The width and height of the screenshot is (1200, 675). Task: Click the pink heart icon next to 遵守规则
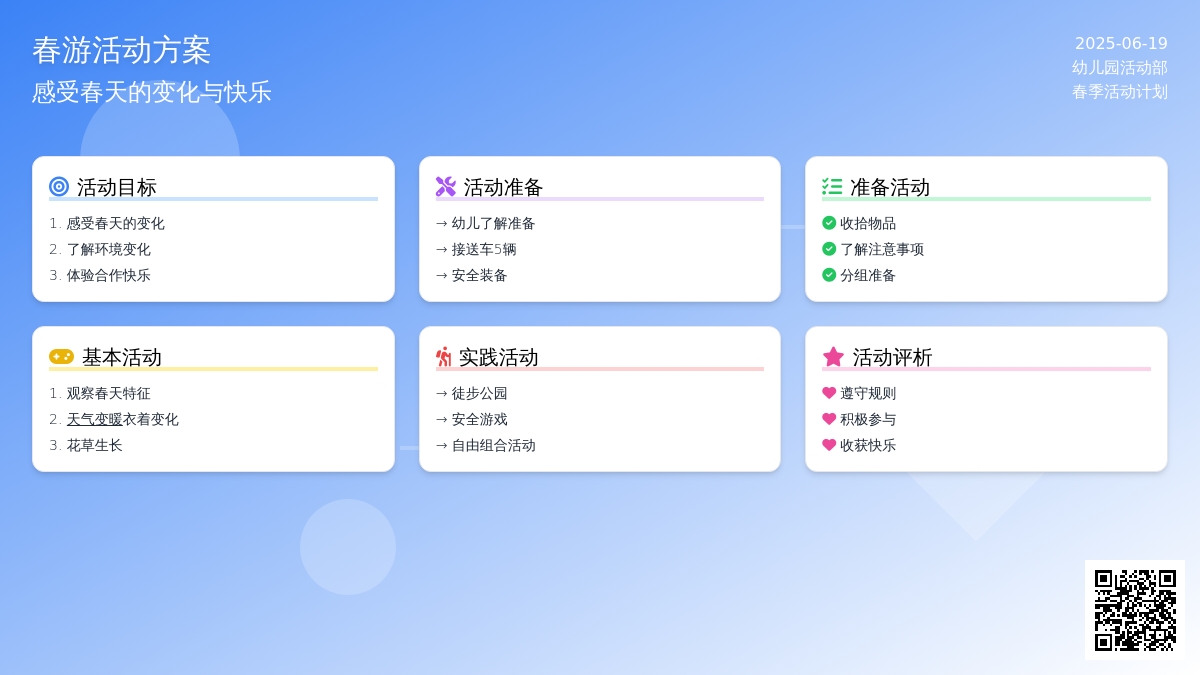coord(829,393)
